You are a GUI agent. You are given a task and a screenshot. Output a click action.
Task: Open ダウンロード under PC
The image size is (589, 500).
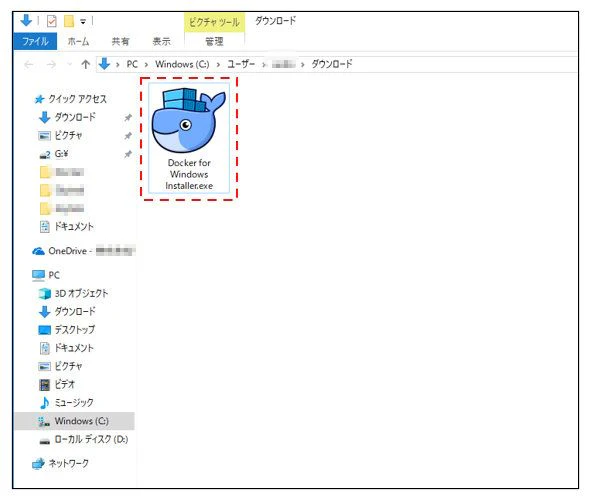75,311
